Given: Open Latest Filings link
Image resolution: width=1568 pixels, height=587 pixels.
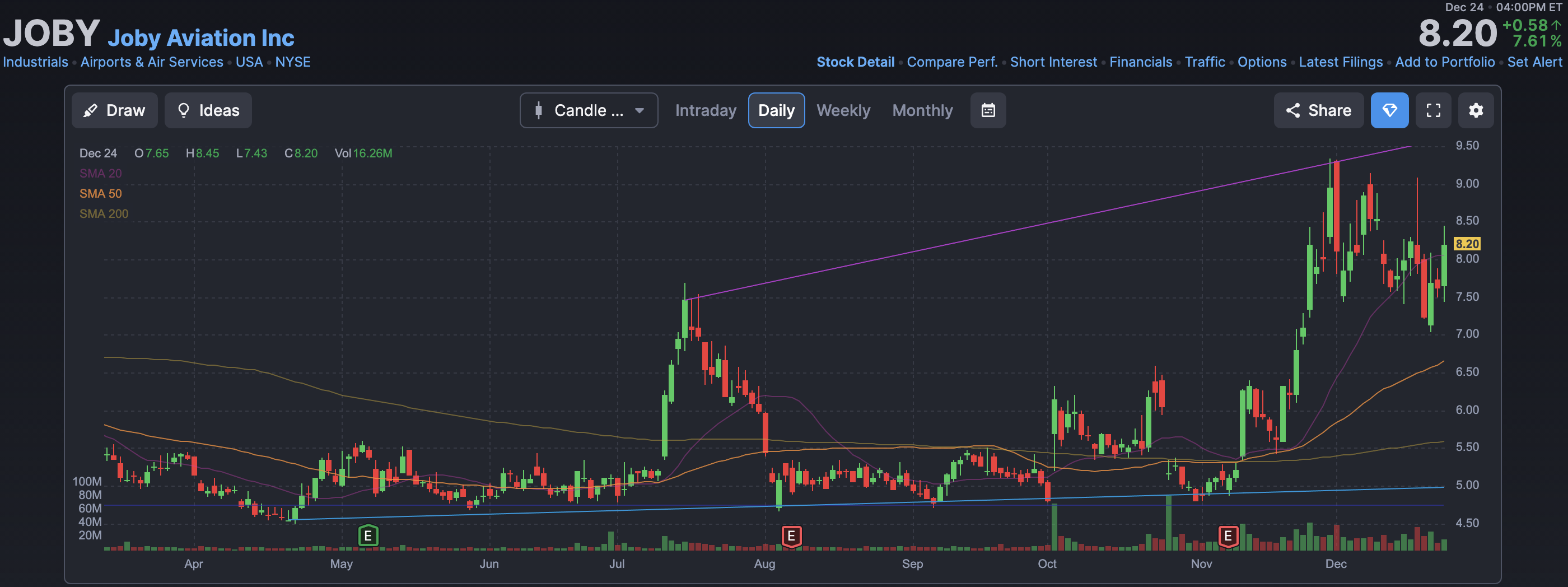Looking at the screenshot, I should tap(1340, 62).
